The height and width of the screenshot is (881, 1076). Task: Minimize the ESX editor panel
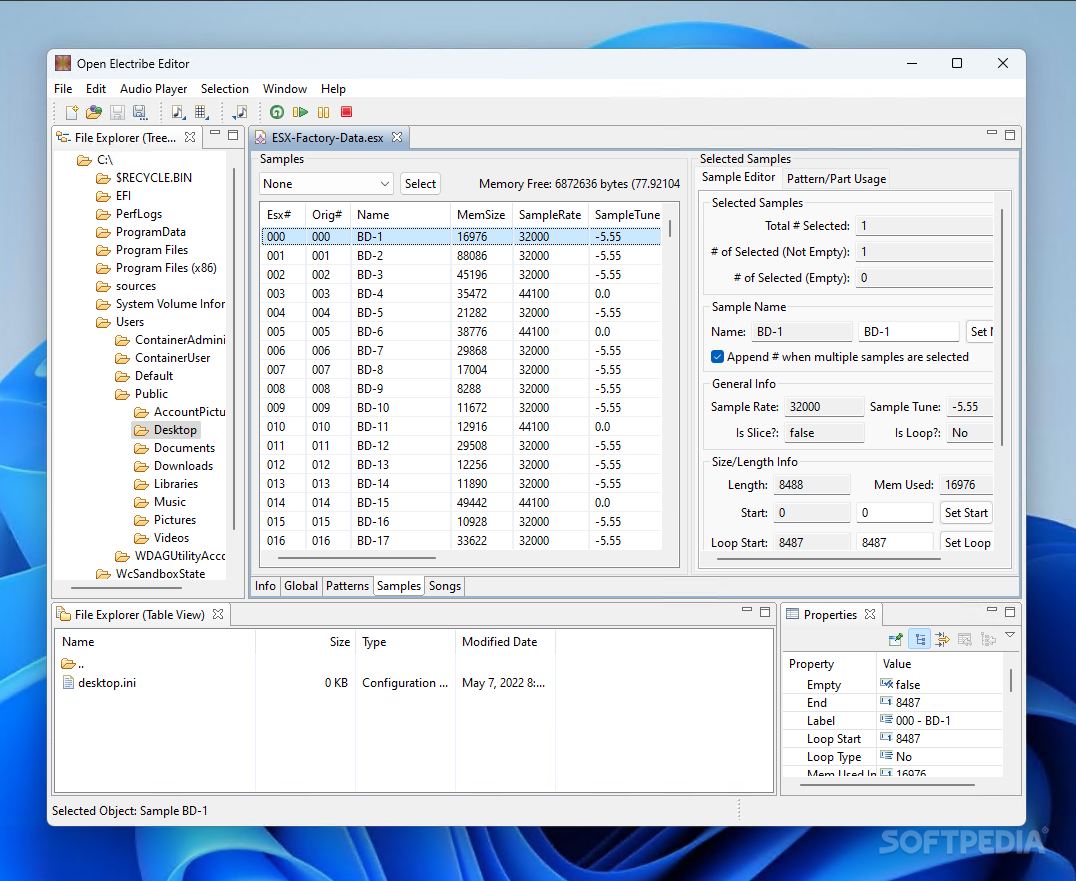click(992, 133)
